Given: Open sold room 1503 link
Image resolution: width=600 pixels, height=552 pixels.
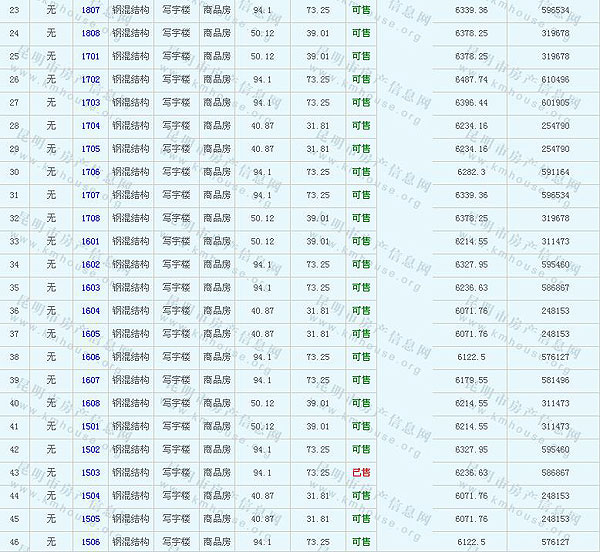Looking at the screenshot, I should pyautogui.click(x=90, y=472).
